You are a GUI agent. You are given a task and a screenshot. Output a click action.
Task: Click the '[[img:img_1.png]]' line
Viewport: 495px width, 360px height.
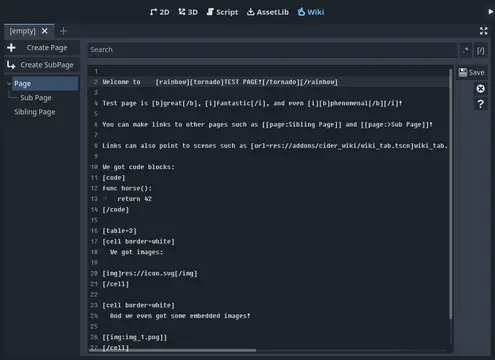[134, 337]
